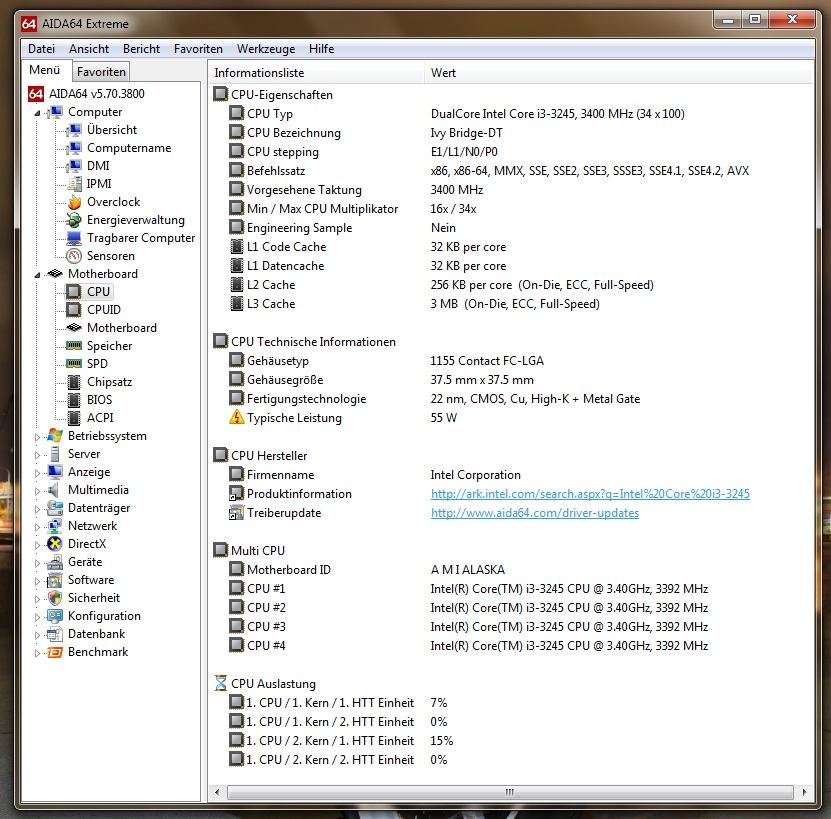Open the Hilfe menu
This screenshot has width=831, height=819.
click(x=321, y=49)
